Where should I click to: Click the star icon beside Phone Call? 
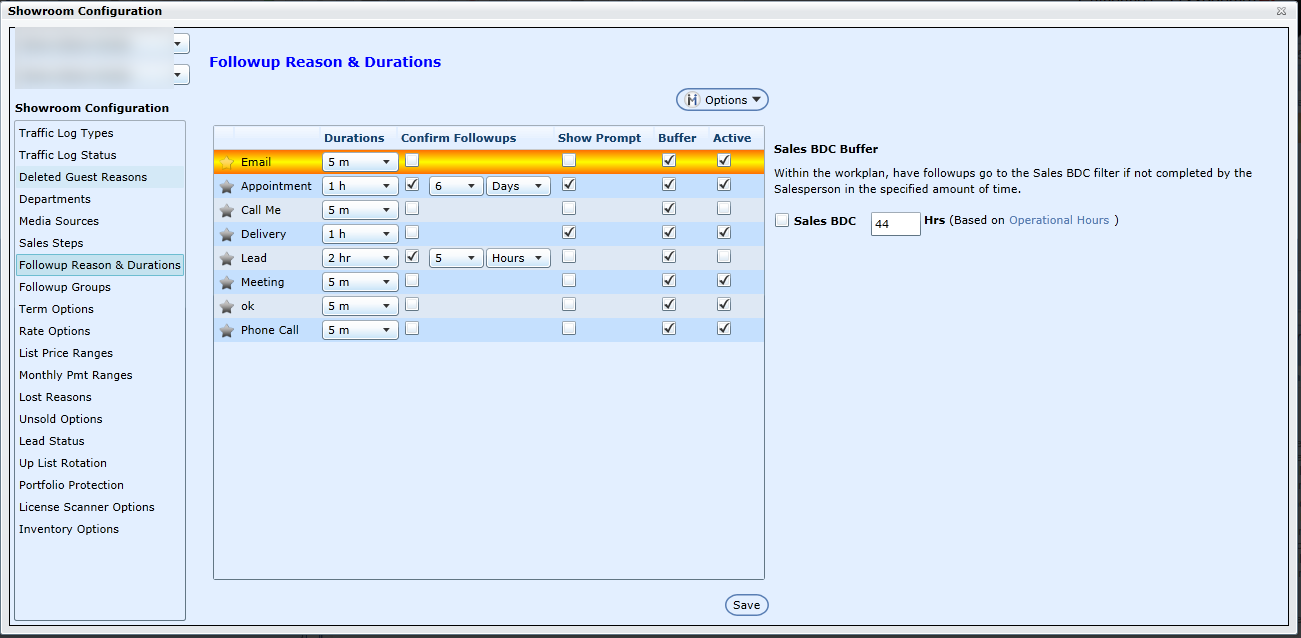click(x=226, y=330)
